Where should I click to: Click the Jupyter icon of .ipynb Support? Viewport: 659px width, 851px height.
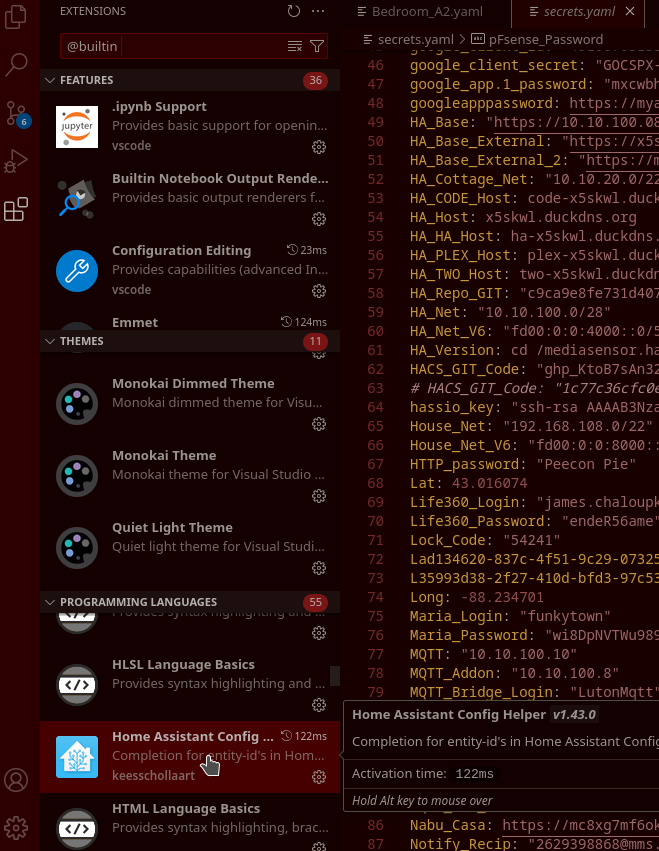(x=77, y=127)
